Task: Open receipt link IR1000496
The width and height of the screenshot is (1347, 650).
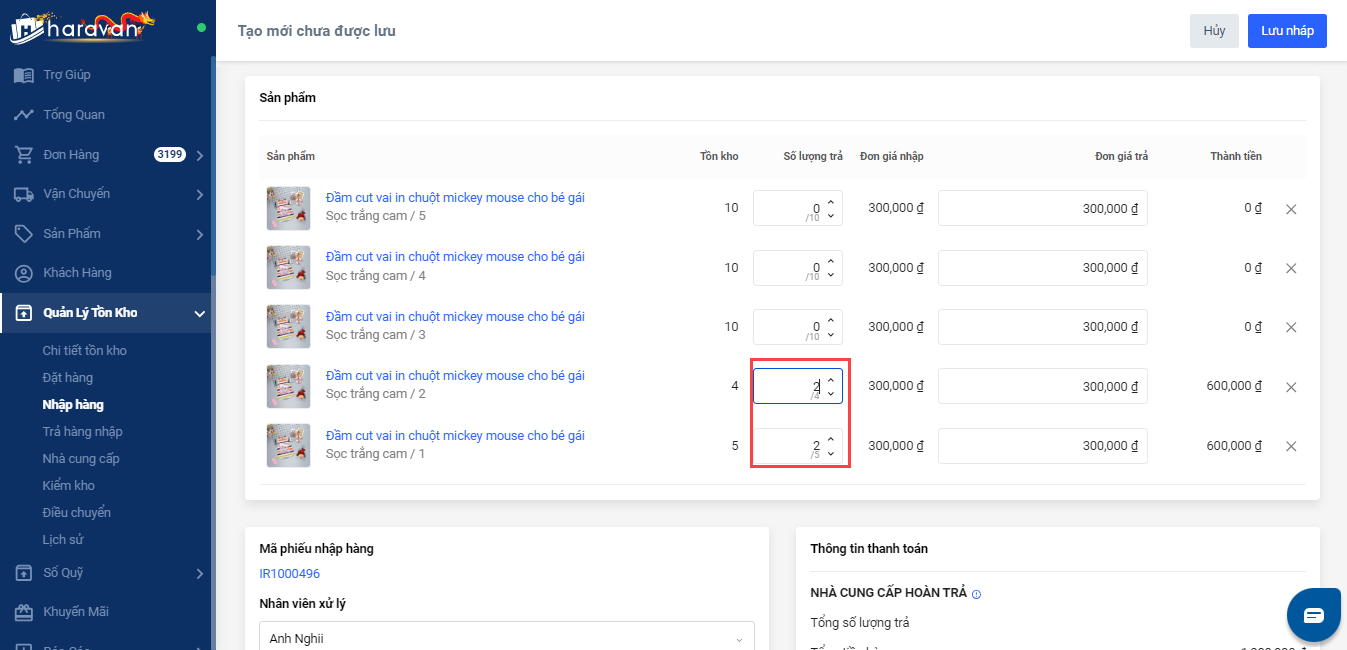Action: click(289, 574)
